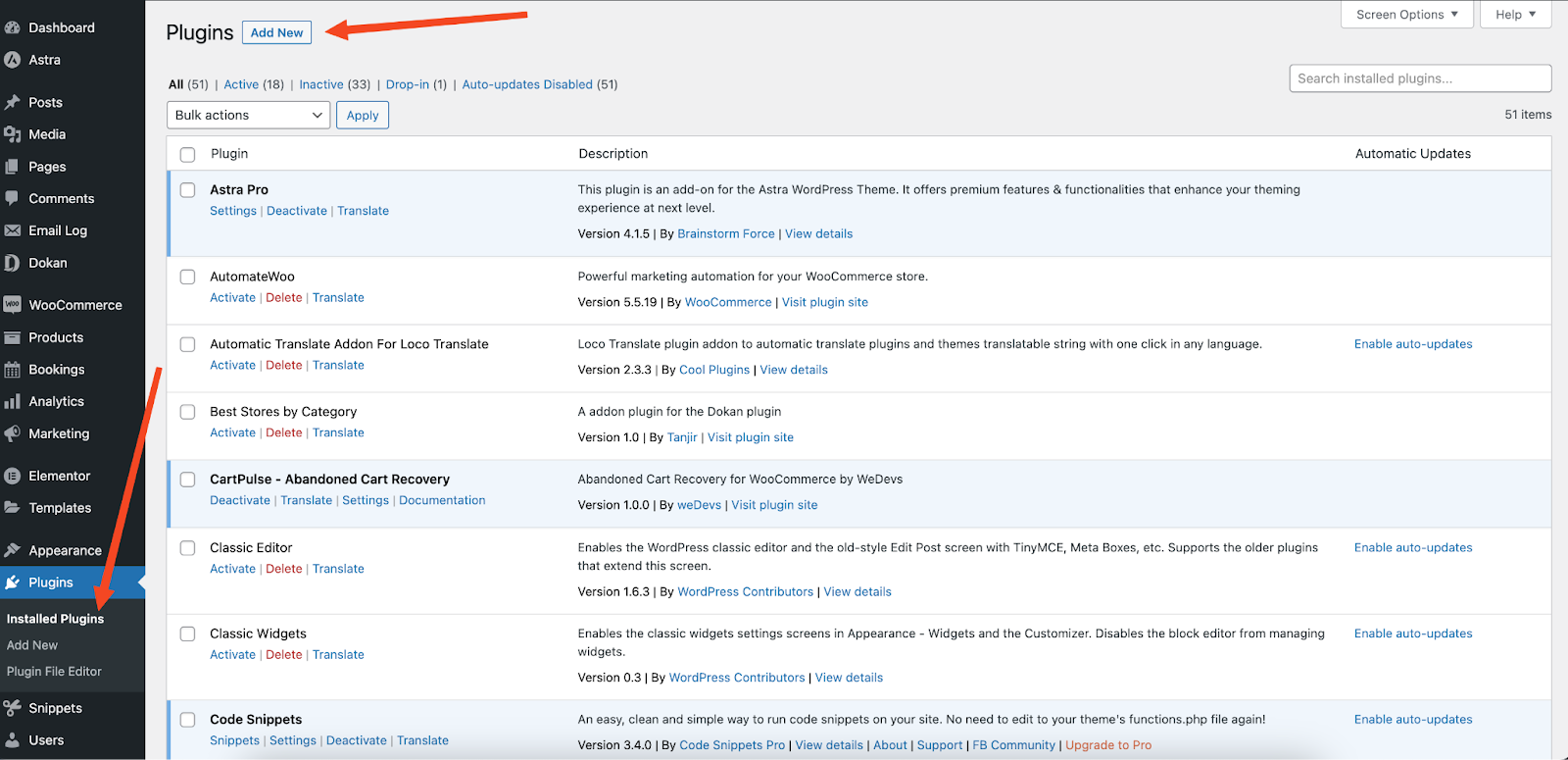This screenshot has width=1568, height=760.
Task: Filter plugins by Drop-in
Action: (x=408, y=84)
